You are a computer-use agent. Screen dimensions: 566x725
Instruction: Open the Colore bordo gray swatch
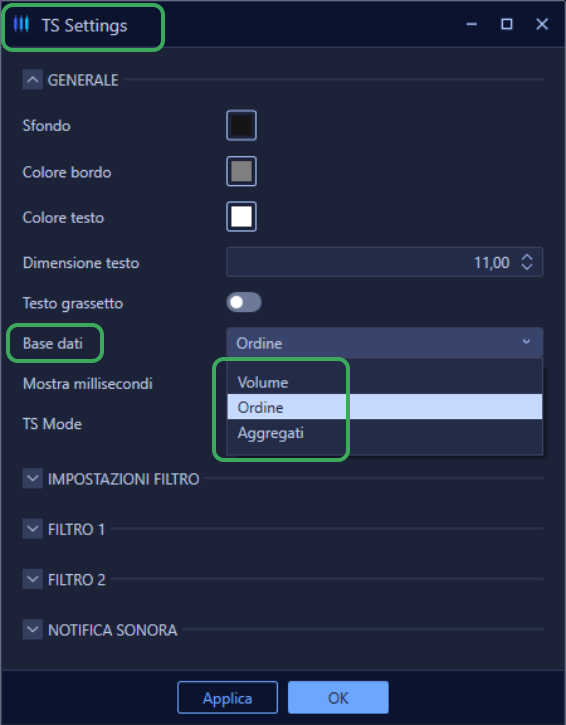(x=241, y=172)
